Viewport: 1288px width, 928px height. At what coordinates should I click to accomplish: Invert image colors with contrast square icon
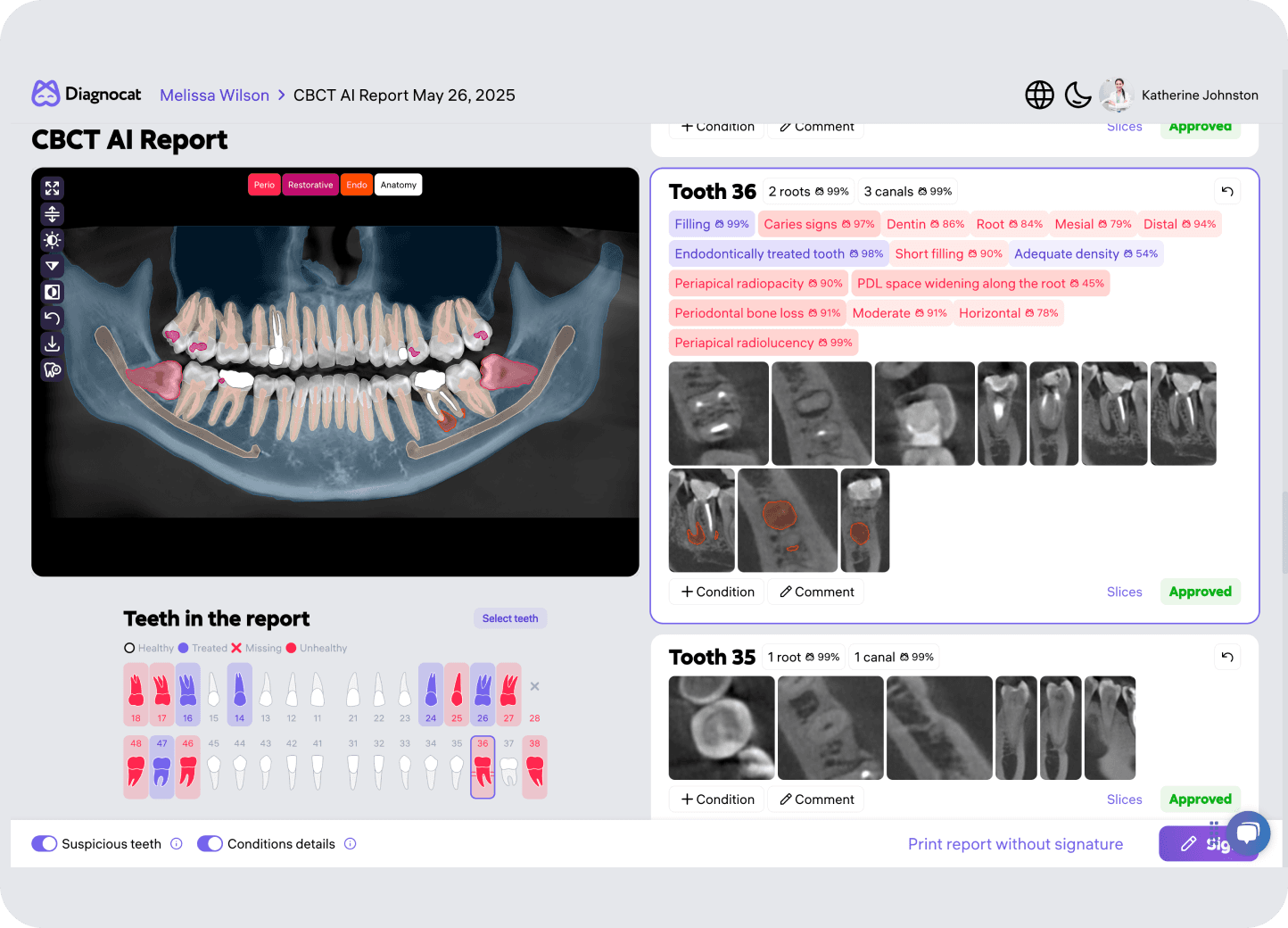pyautogui.click(x=53, y=292)
